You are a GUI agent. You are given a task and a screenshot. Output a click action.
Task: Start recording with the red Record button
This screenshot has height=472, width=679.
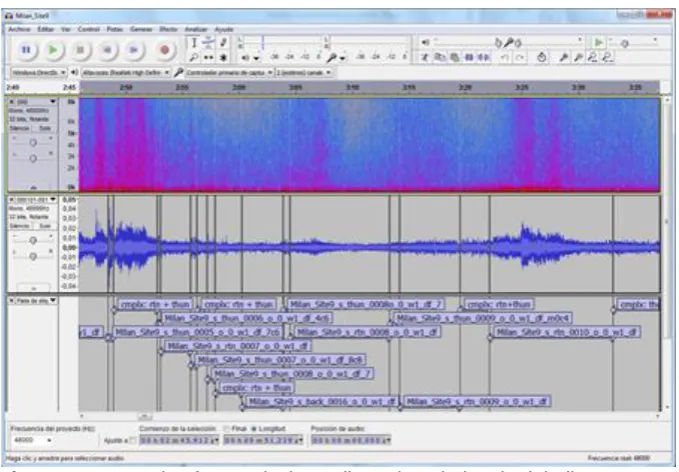pyautogui.click(x=165, y=50)
